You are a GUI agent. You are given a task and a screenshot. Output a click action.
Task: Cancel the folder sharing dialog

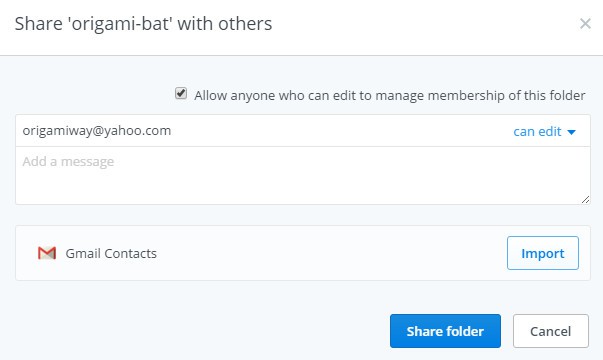[550, 331]
